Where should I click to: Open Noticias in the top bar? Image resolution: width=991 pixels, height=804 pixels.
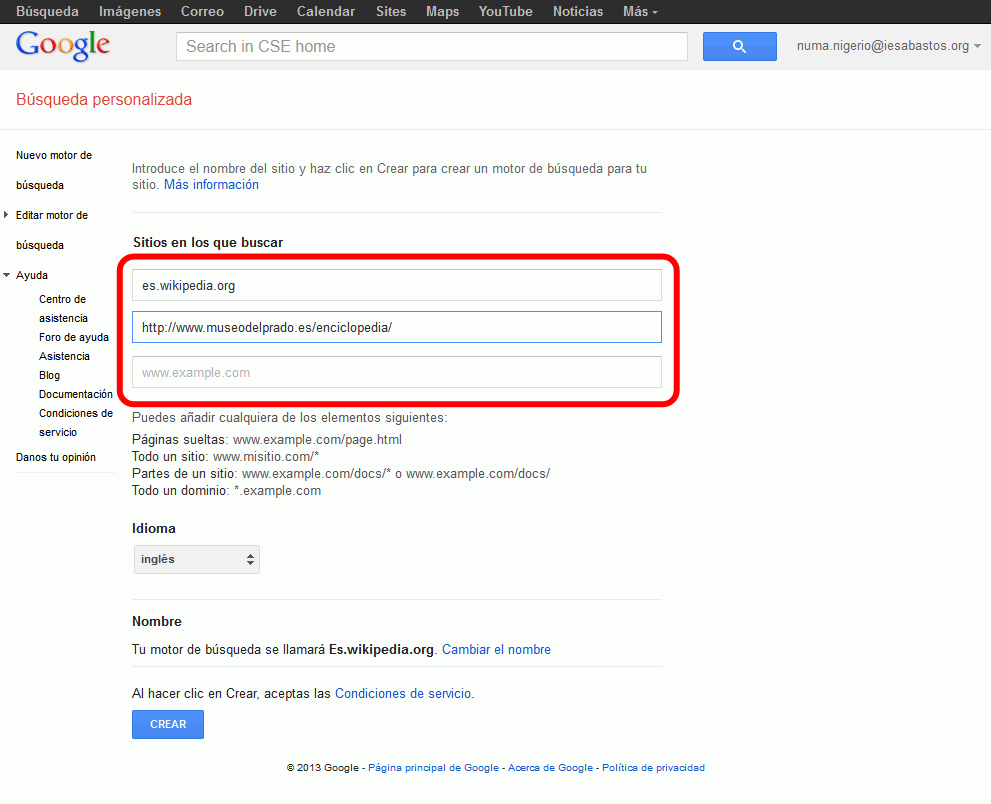(x=578, y=11)
